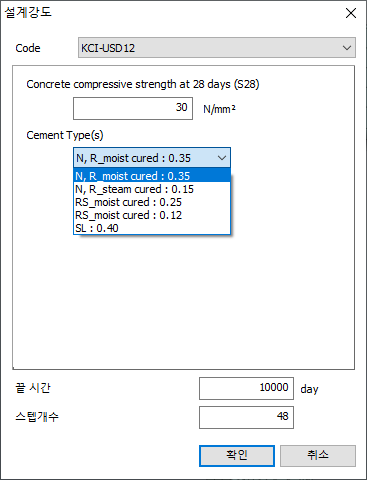The image size is (367, 480).
Task: Click the 설계강도 dialog title
Action: coord(28,12)
